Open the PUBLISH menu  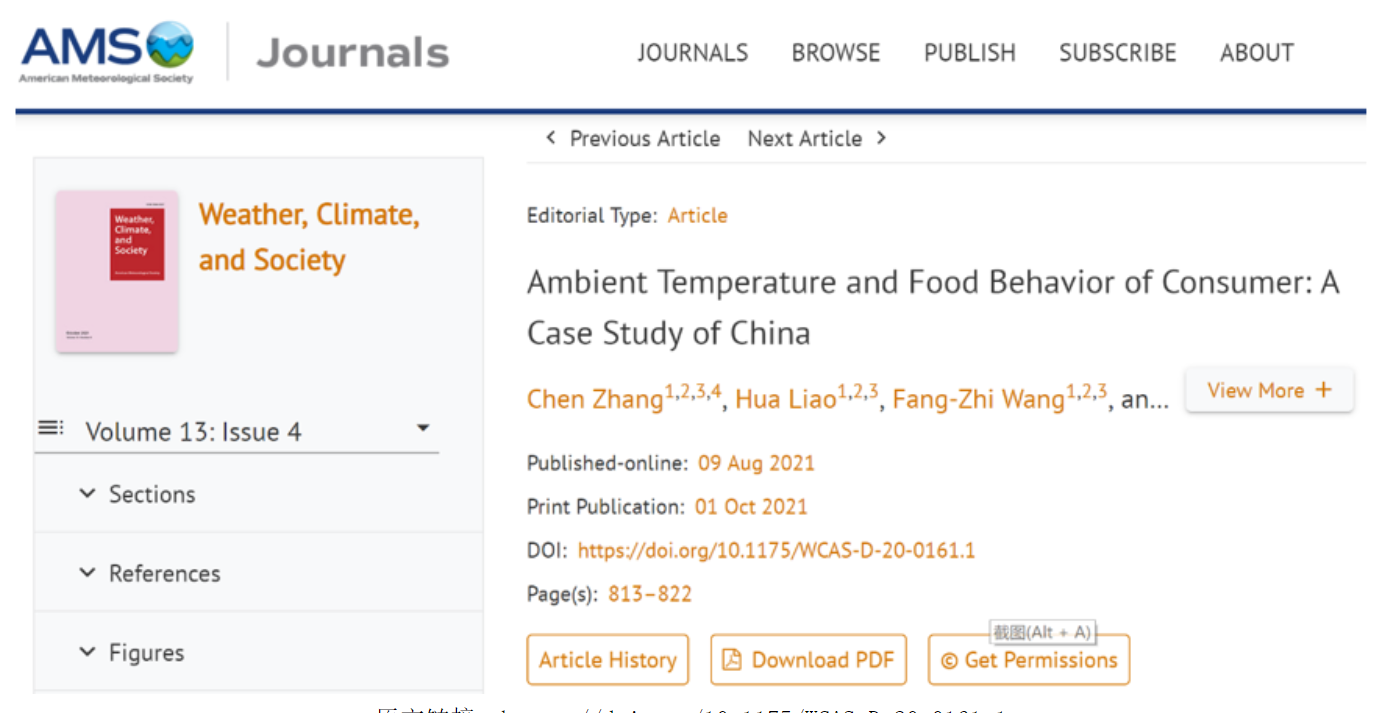[969, 53]
